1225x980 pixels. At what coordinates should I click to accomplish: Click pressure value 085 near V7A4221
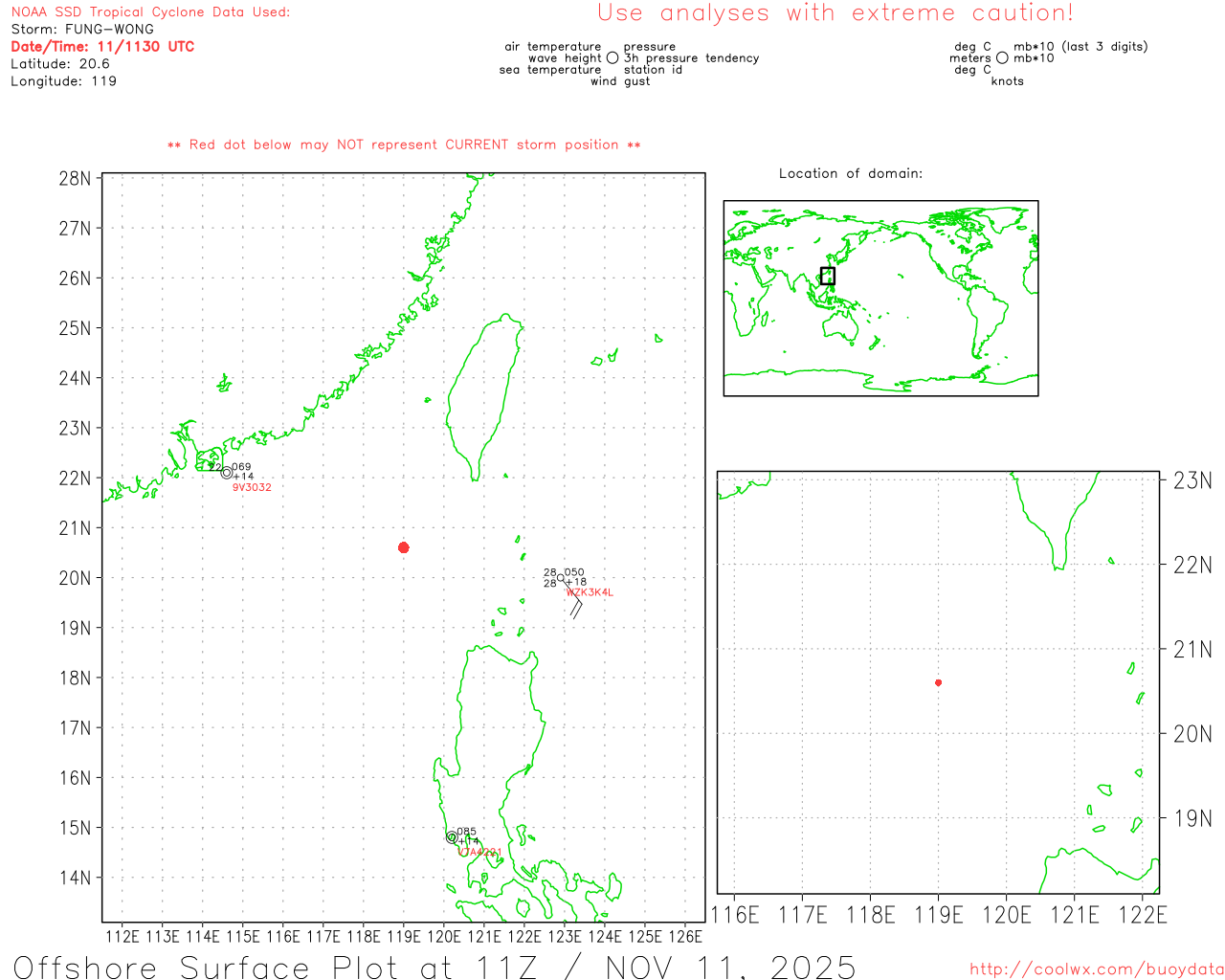coord(466,832)
